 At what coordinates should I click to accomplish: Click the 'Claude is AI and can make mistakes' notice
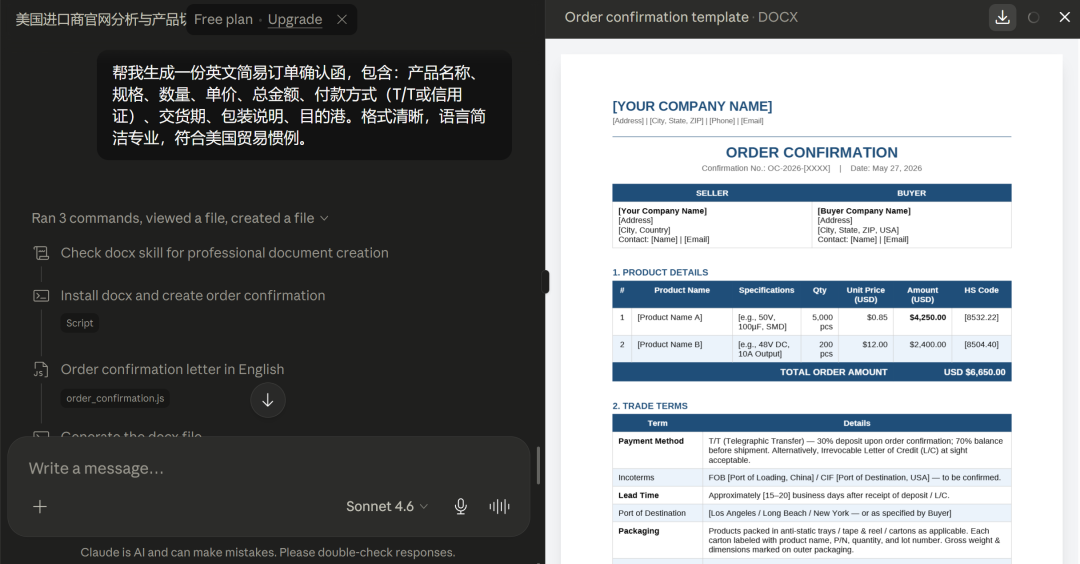tap(267, 552)
